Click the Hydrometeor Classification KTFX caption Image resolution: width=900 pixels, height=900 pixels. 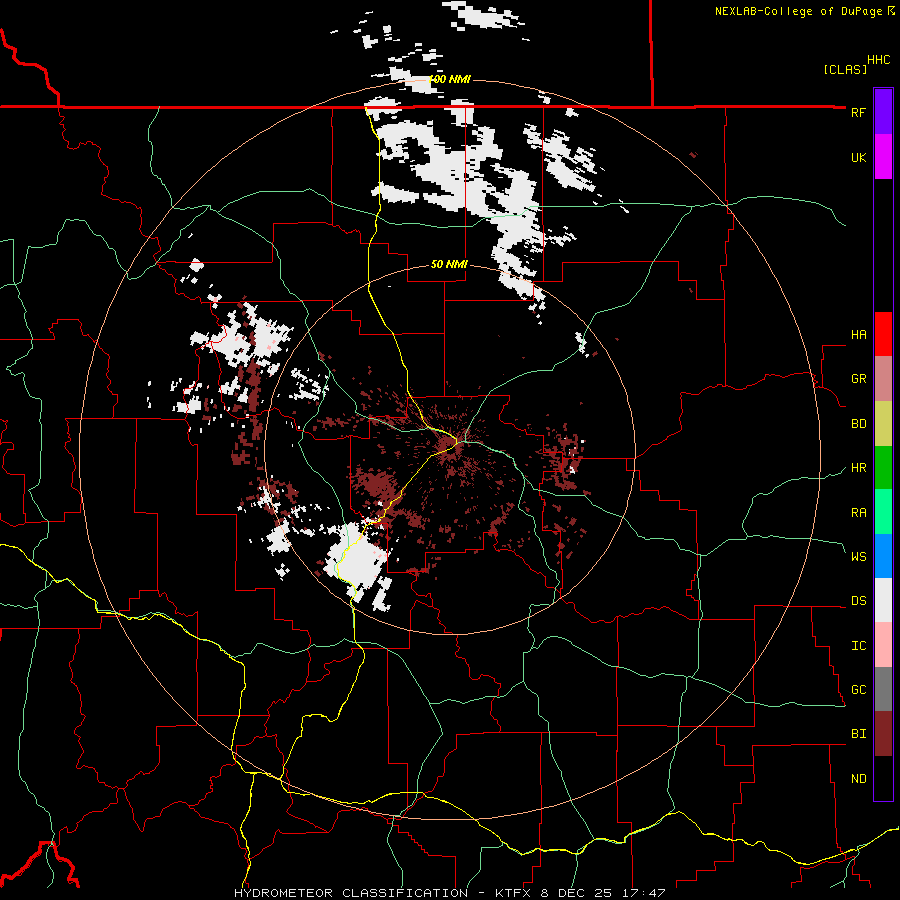point(450,893)
